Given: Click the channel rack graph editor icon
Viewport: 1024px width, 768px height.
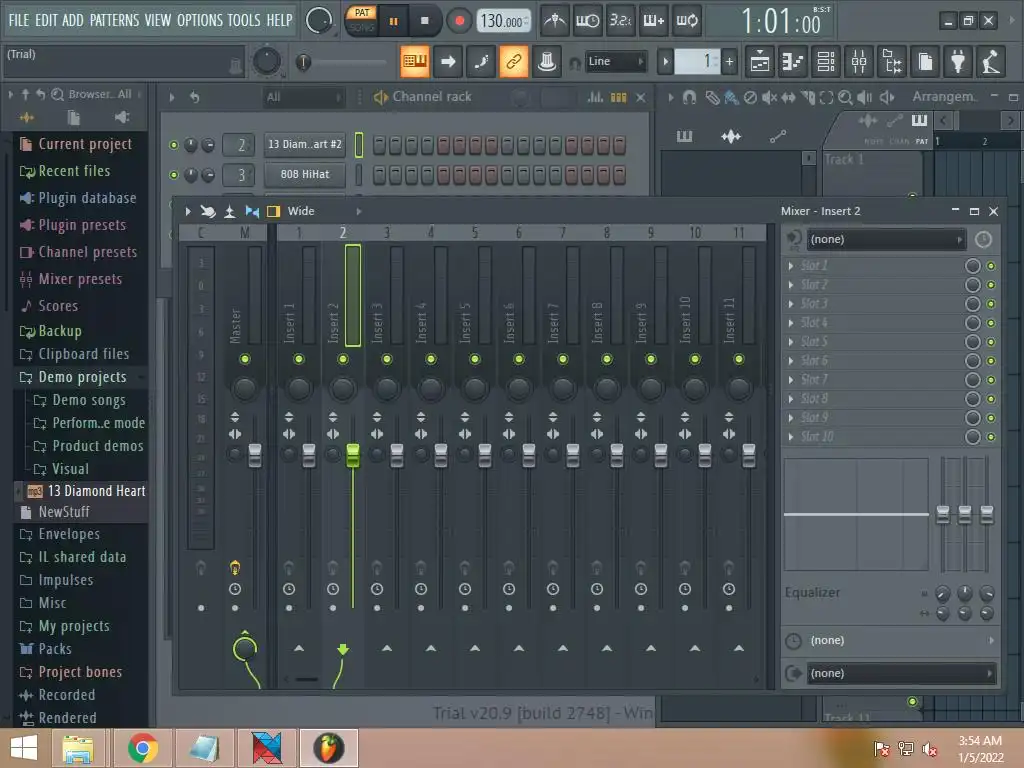Looking at the screenshot, I should (595, 97).
